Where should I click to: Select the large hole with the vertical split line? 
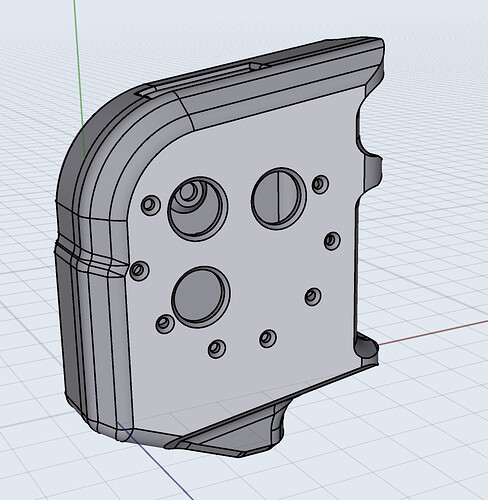click(x=279, y=199)
